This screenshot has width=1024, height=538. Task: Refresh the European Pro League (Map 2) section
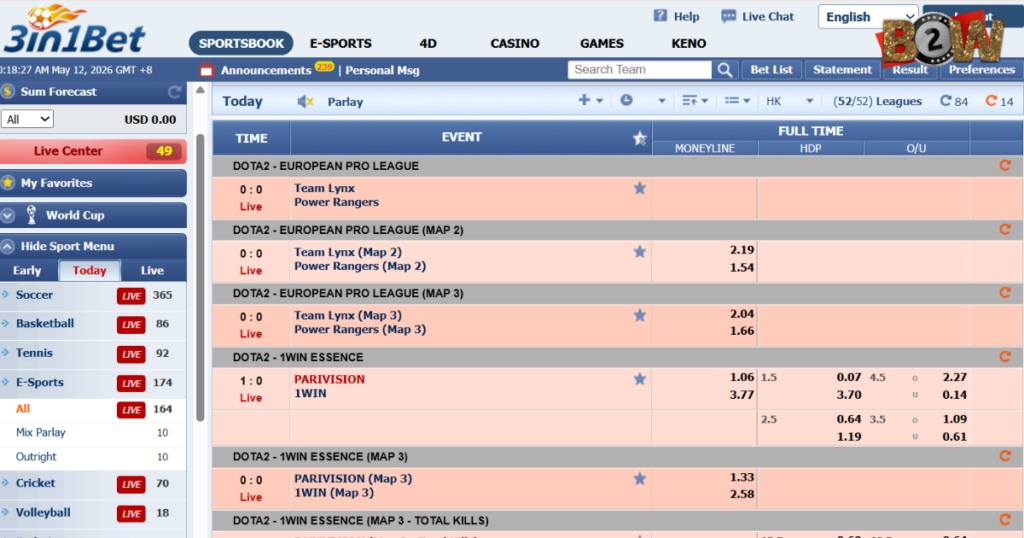pos(1005,230)
